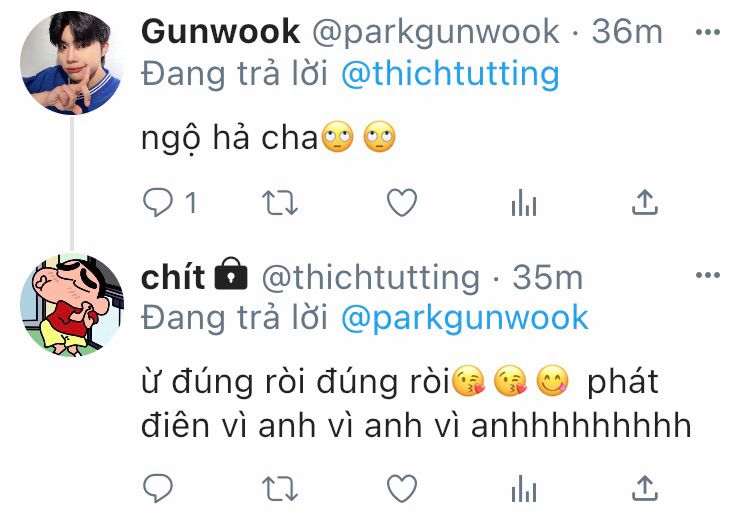View analytics of Gunwook's tweet
750x514 pixels.
pyautogui.click(x=524, y=203)
